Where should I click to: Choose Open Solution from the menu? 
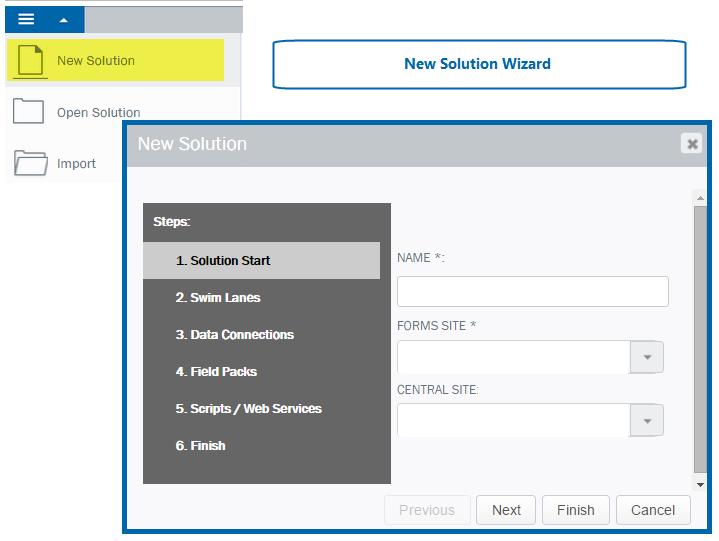tap(99, 112)
